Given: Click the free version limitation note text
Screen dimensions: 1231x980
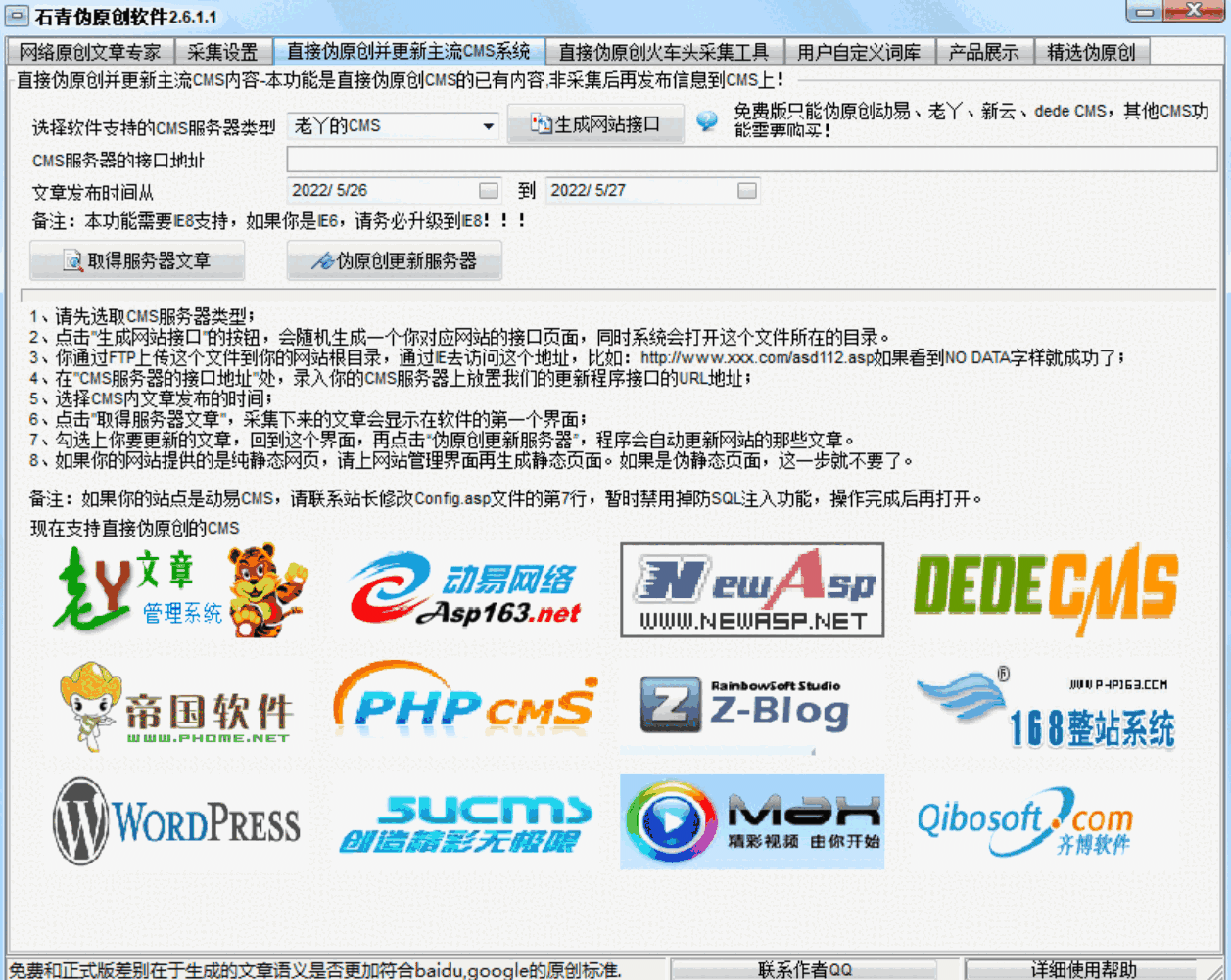Looking at the screenshot, I should click(x=971, y=120).
